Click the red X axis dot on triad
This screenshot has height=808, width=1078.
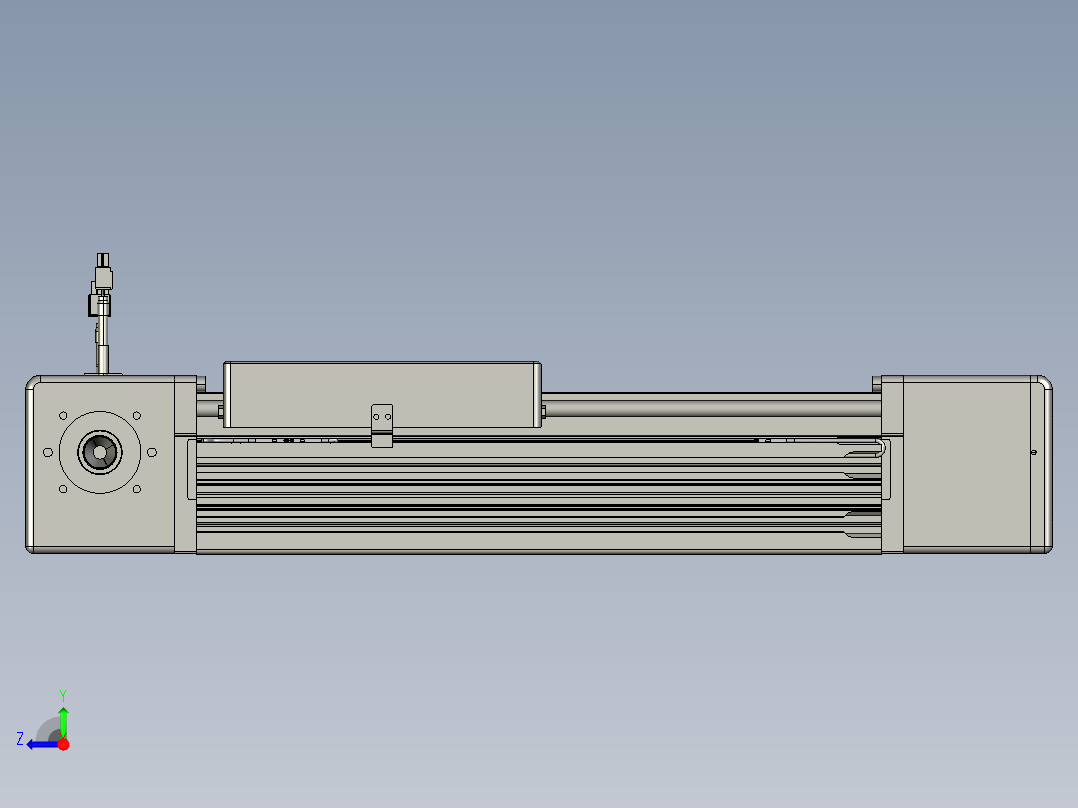(x=64, y=745)
